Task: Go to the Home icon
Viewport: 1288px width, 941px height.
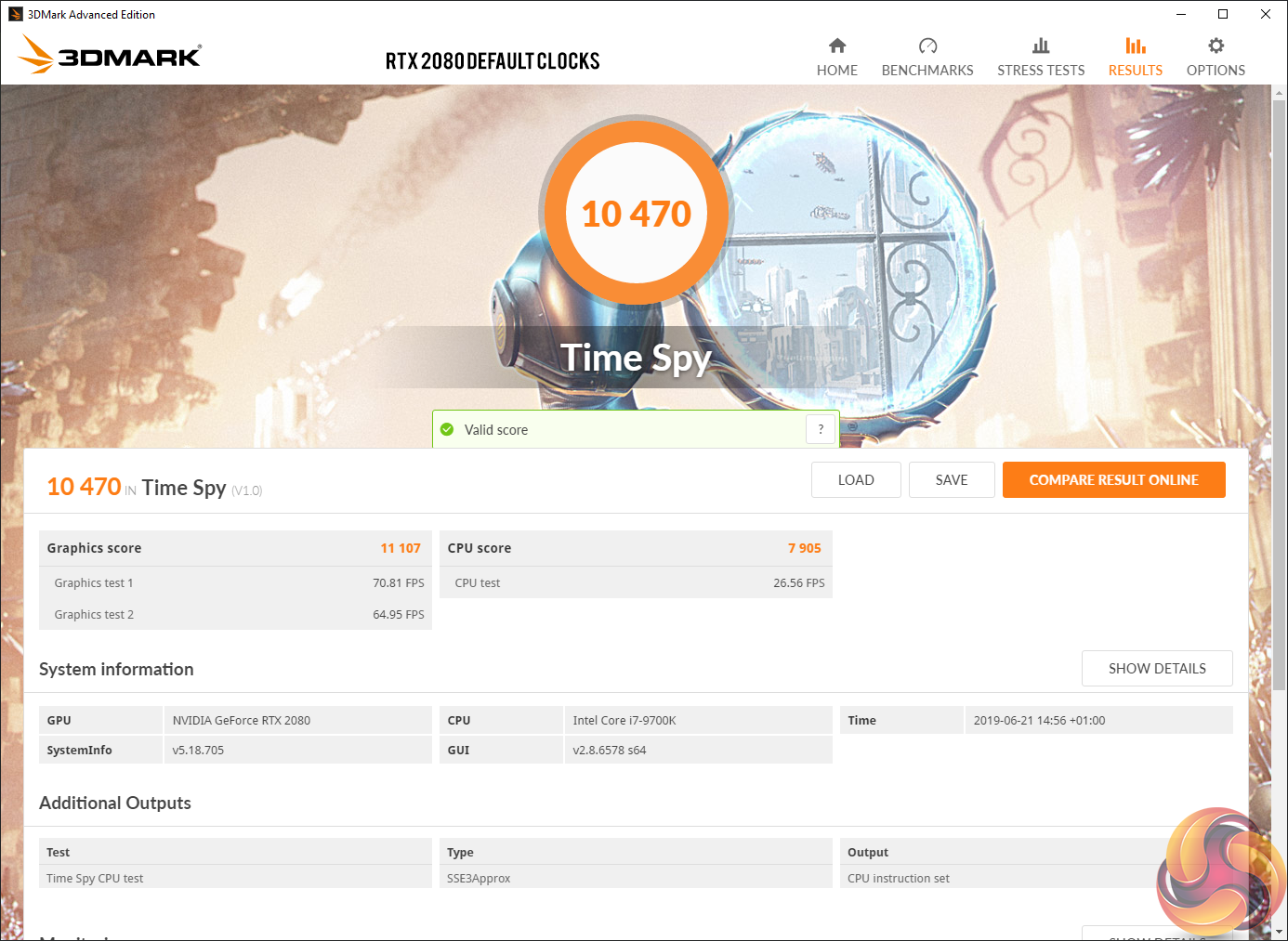Action: 837,46
